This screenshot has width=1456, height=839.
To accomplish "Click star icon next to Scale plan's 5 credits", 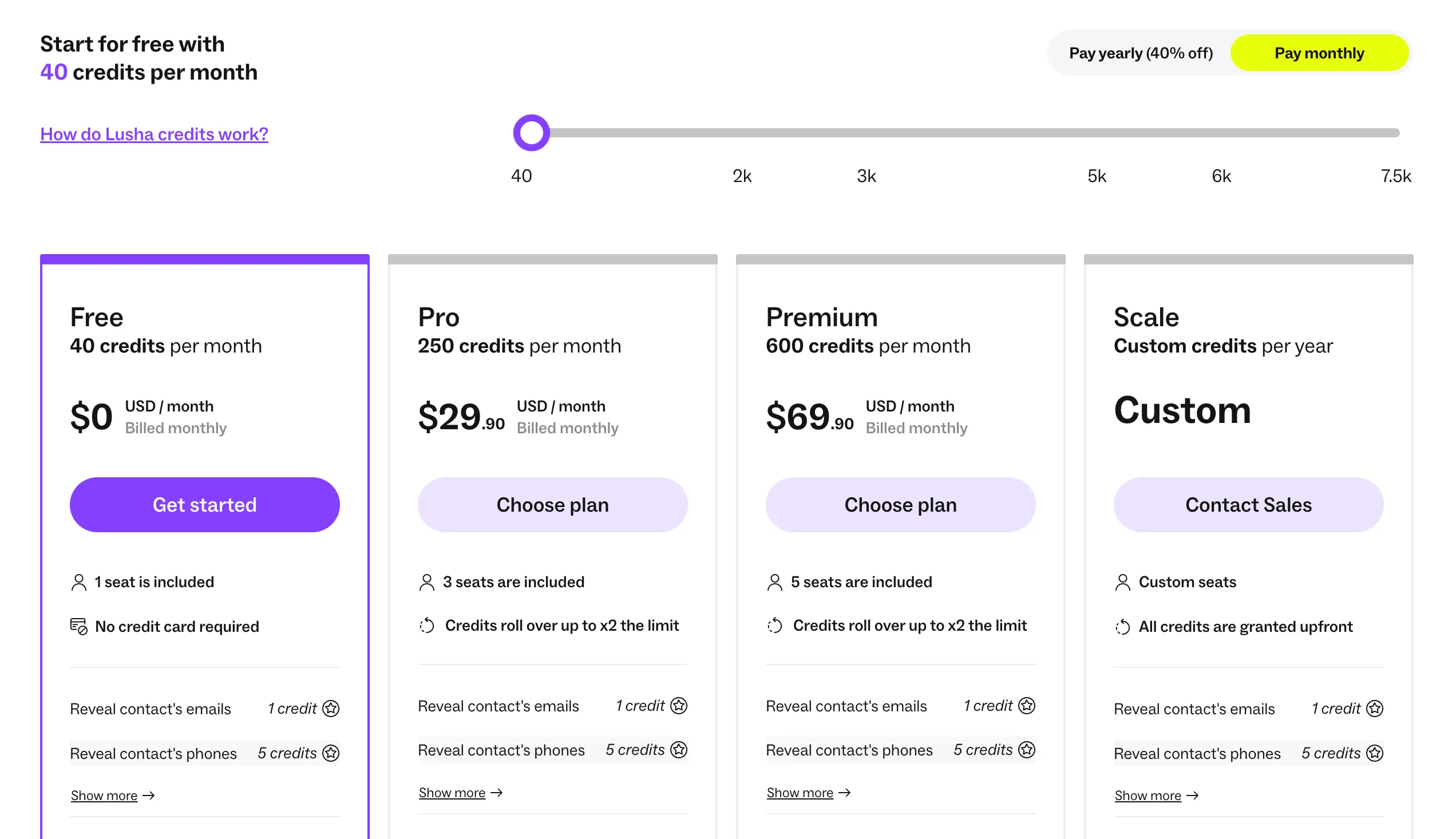I will pos(1375,753).
